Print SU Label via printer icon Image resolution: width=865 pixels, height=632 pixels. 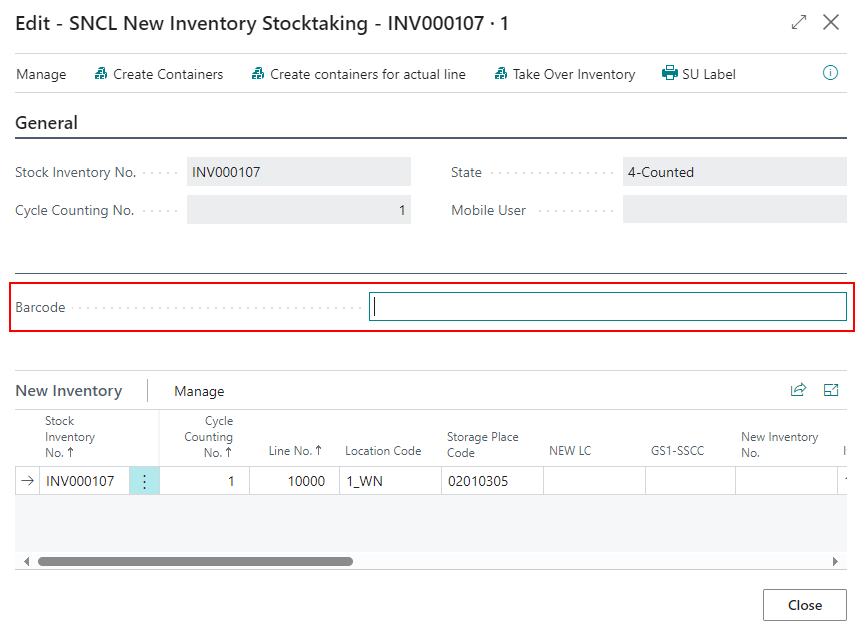click(670, 74)
